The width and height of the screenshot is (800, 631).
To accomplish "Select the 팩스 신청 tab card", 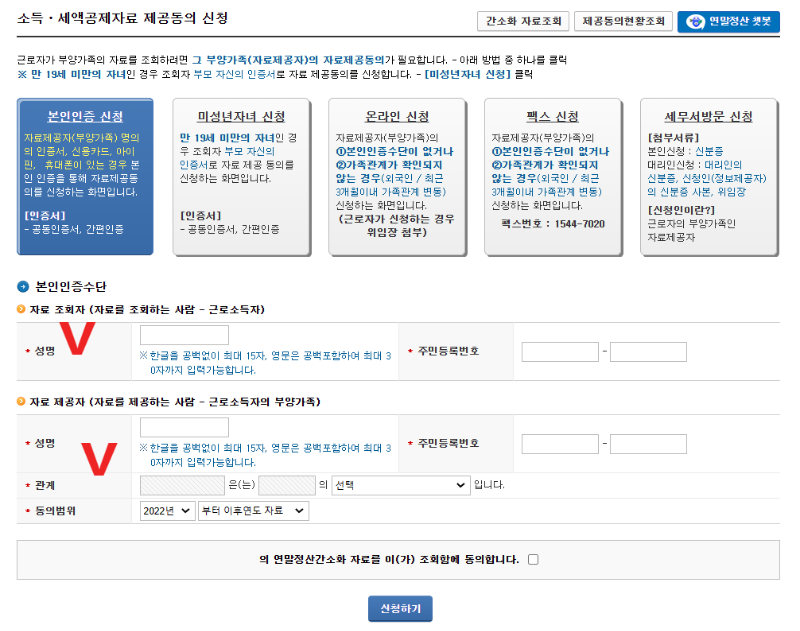I will point(553,176).
